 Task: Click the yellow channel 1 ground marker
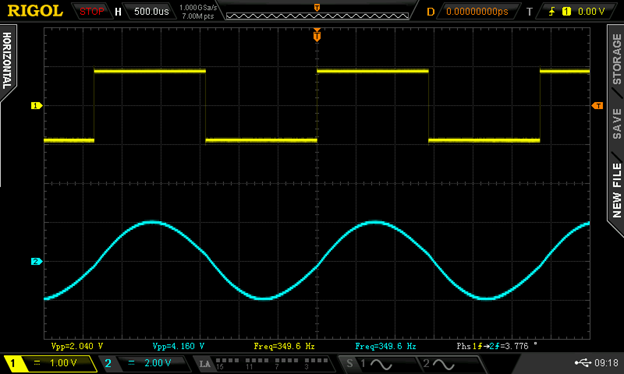coord(36,105)
